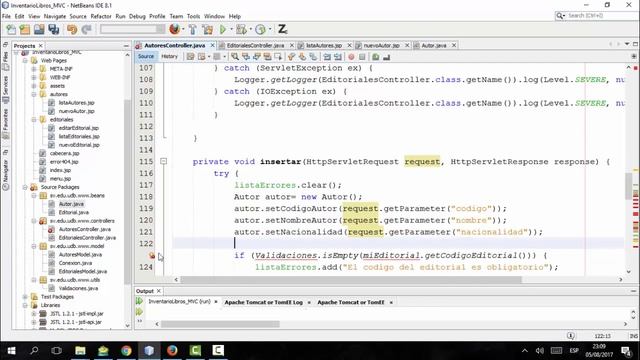Switch to the Autor.java editor tab
The image size is (640, 360).
(433, 45)
